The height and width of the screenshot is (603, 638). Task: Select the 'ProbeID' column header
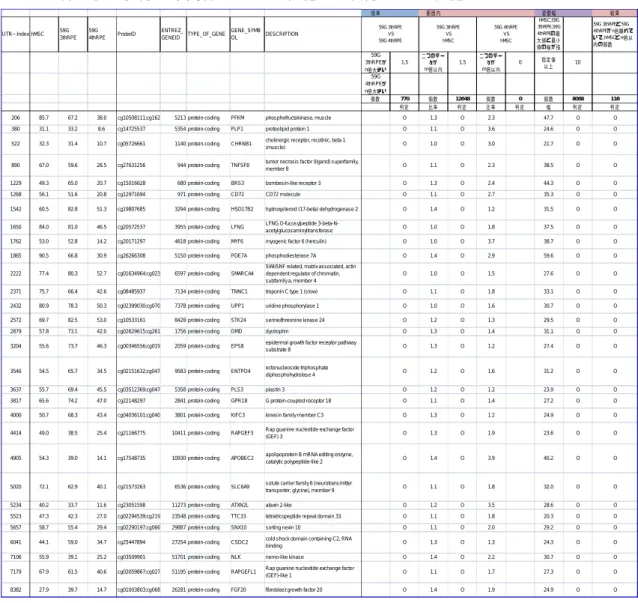click(x=138, y=34)
